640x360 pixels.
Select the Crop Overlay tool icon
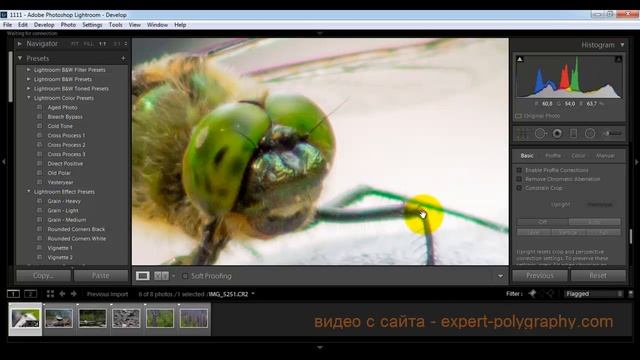coord(522,133)
